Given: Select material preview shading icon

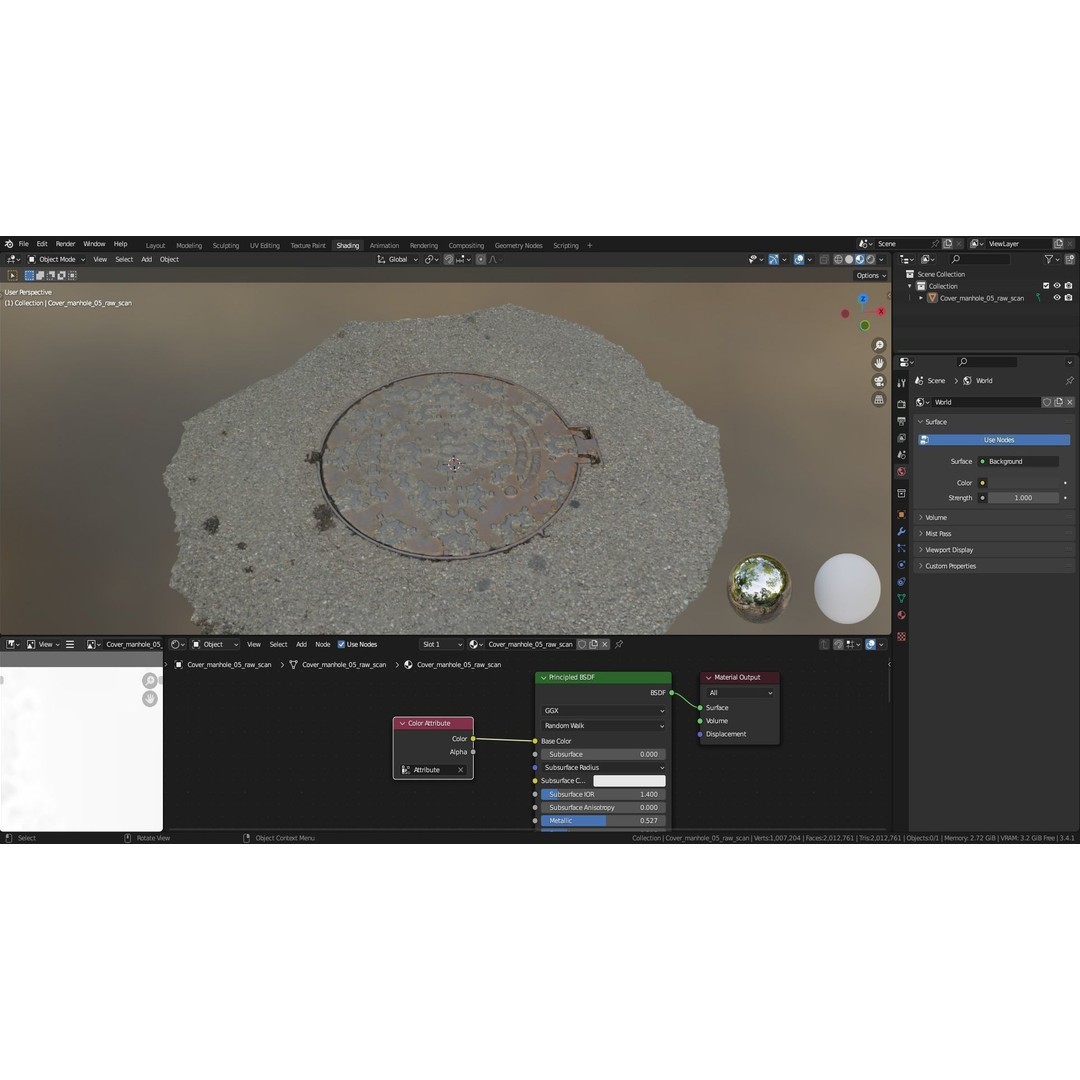Looking at the screenshot, I should click(860, 260).
